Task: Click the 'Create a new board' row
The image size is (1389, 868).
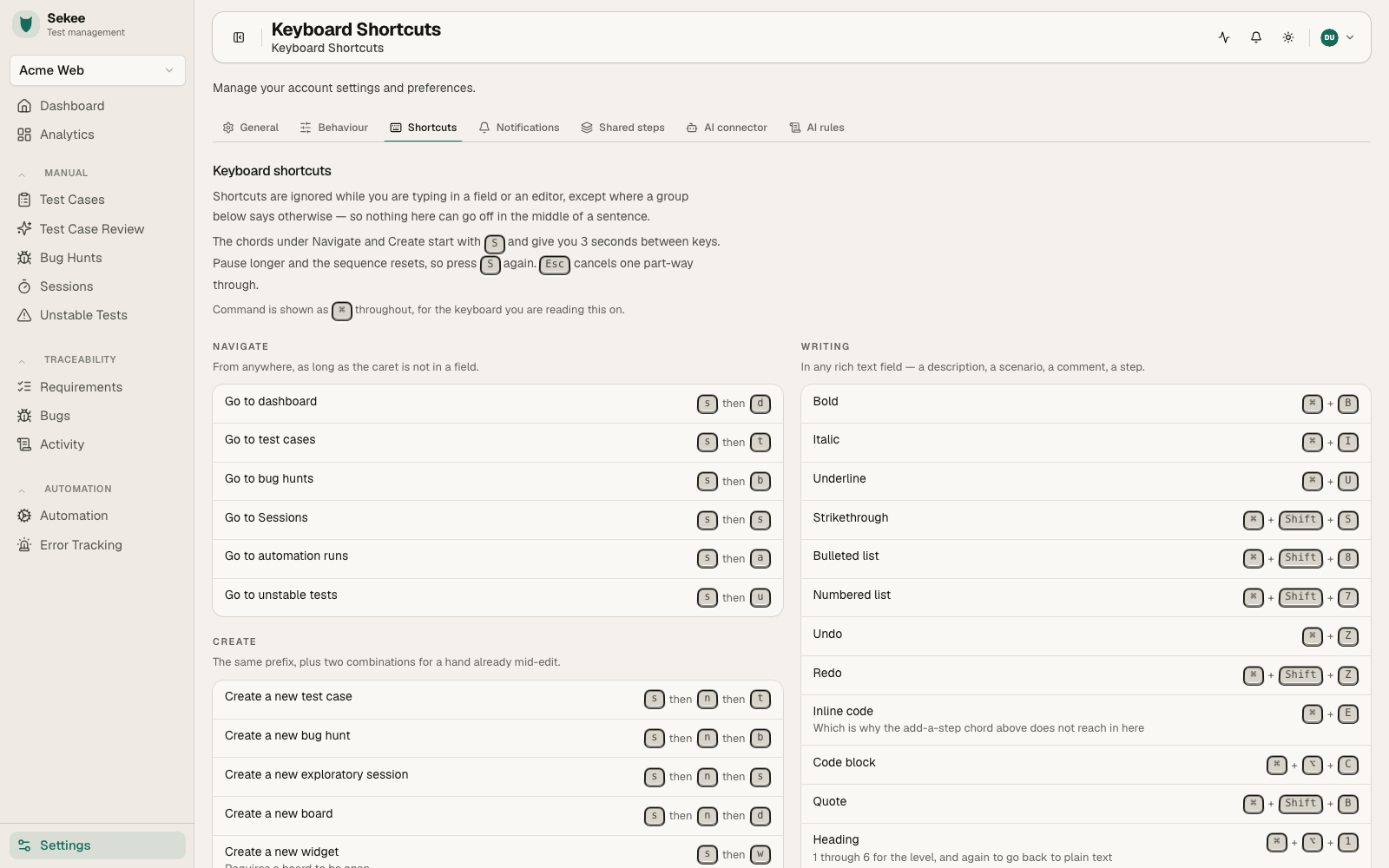Action: tap(497, 816)
